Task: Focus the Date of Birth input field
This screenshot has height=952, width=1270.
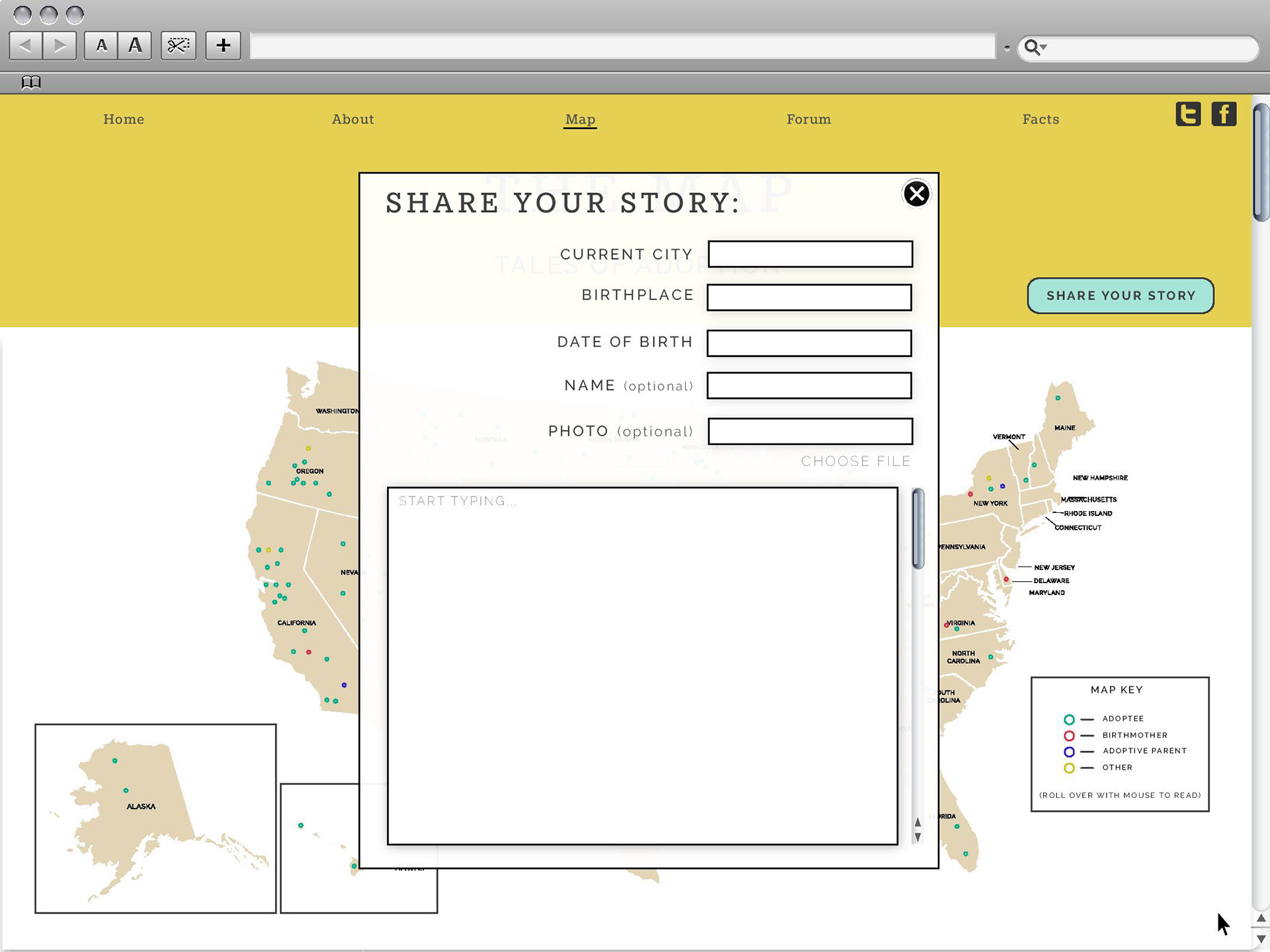Action: point(810,343)
